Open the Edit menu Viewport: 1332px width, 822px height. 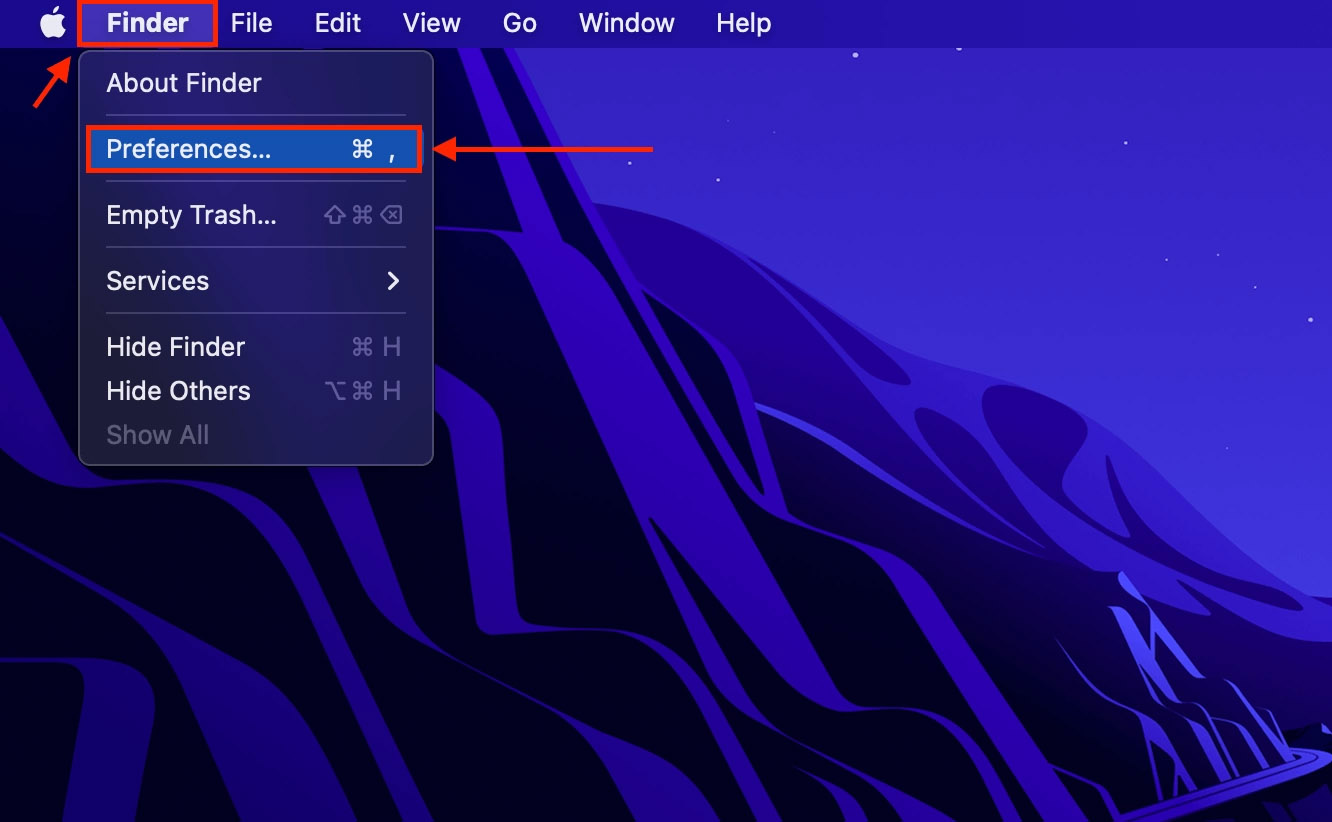click(x=337, y=22)
